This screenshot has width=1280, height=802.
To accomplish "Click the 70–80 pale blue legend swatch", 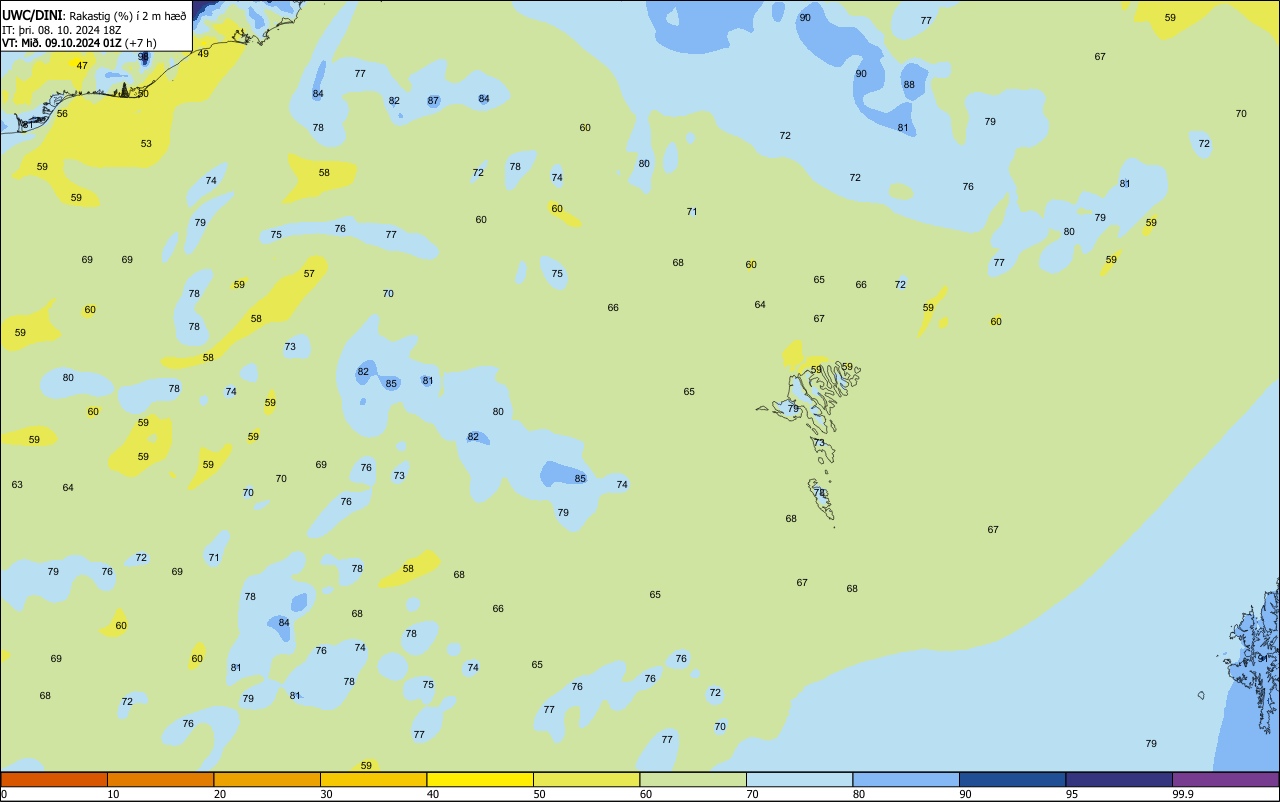I will click(799, 779).
